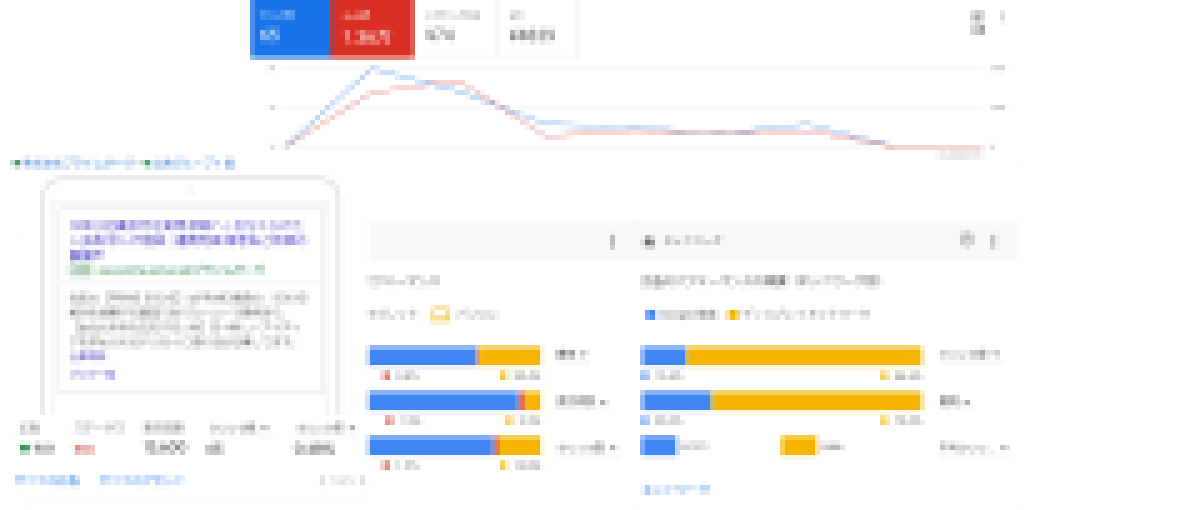
Task: Select the blue metric card above chart
Action: pyautogui.click(x=289, y=28)
